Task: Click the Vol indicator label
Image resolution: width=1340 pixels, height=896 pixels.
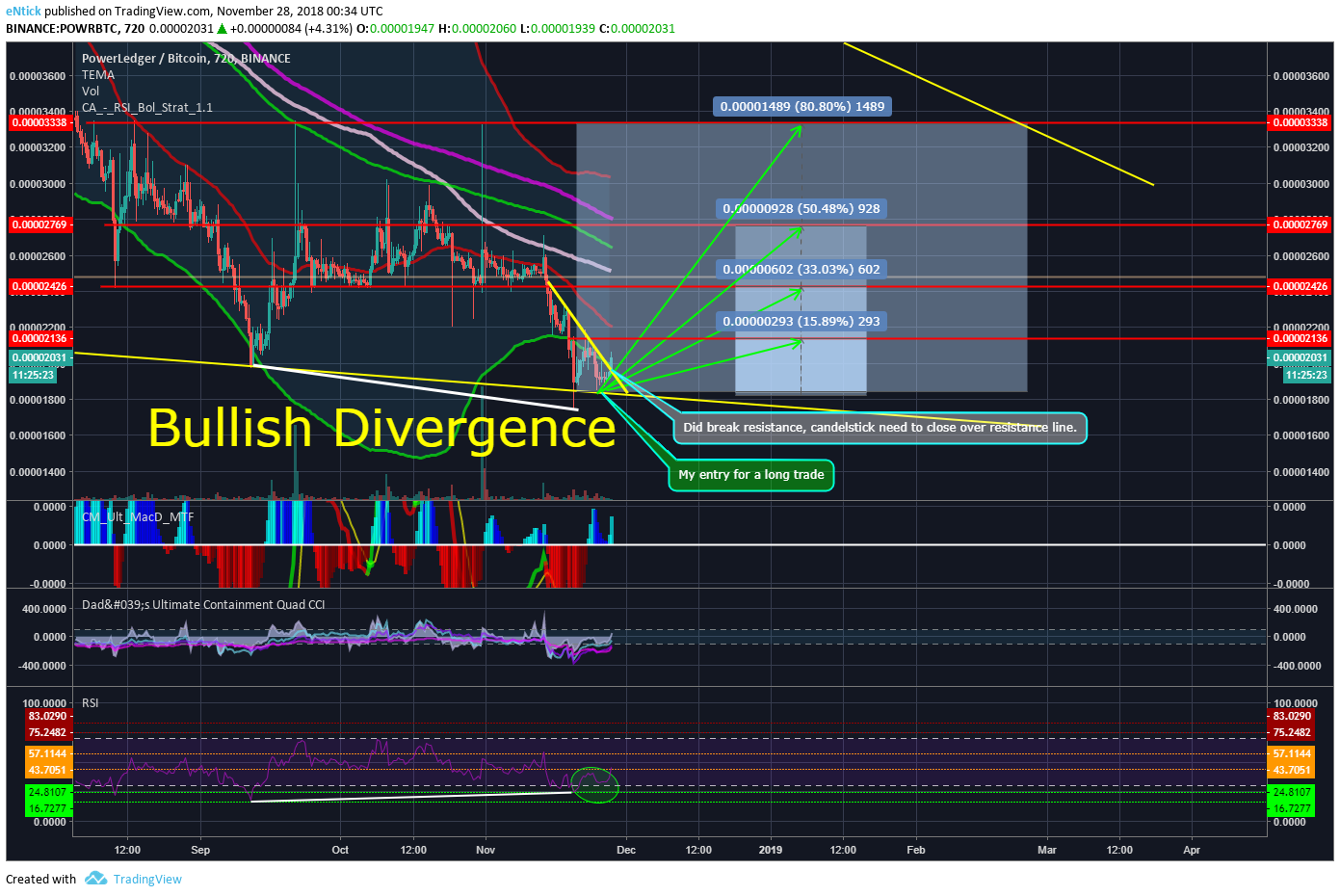Action: pos(91,92)
